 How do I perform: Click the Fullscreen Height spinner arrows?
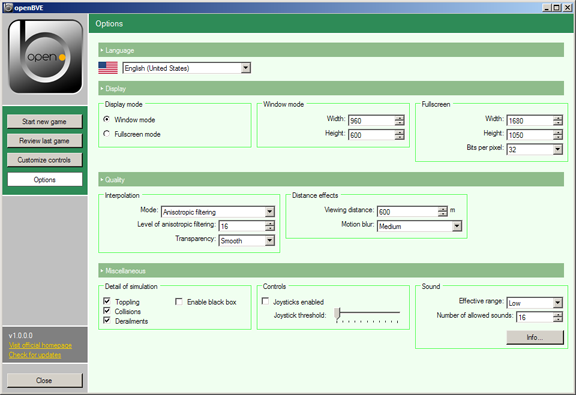point(558,135)
